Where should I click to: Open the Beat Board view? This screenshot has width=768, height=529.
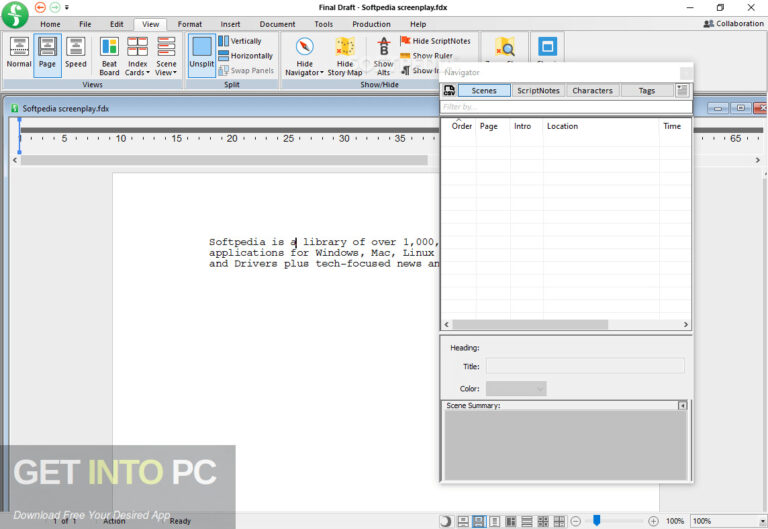(x=109, y=56)
